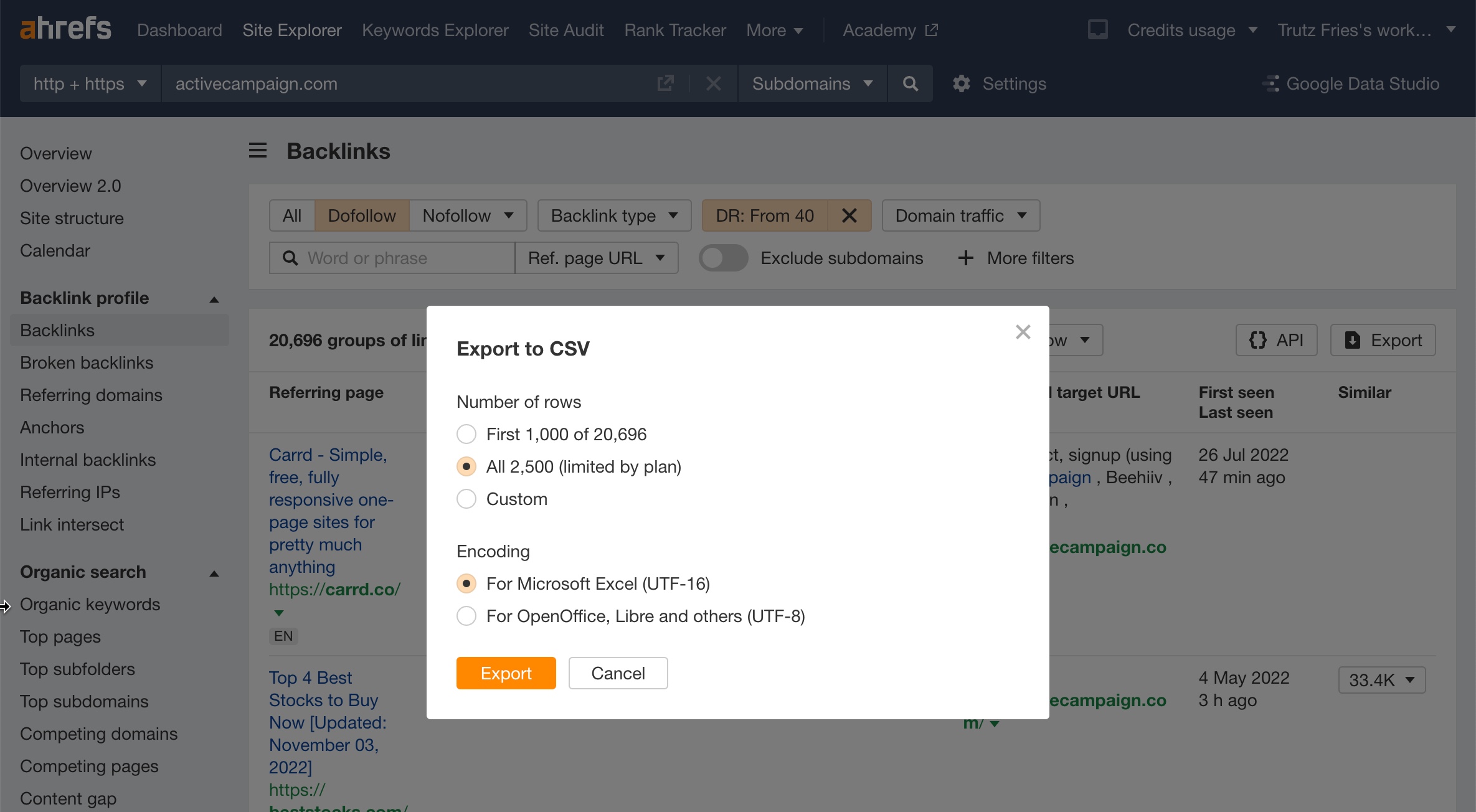Open the Subdomains mode dropdown
The width and height of the screenshot is (1476, 812).
click(x=812, y=83)
